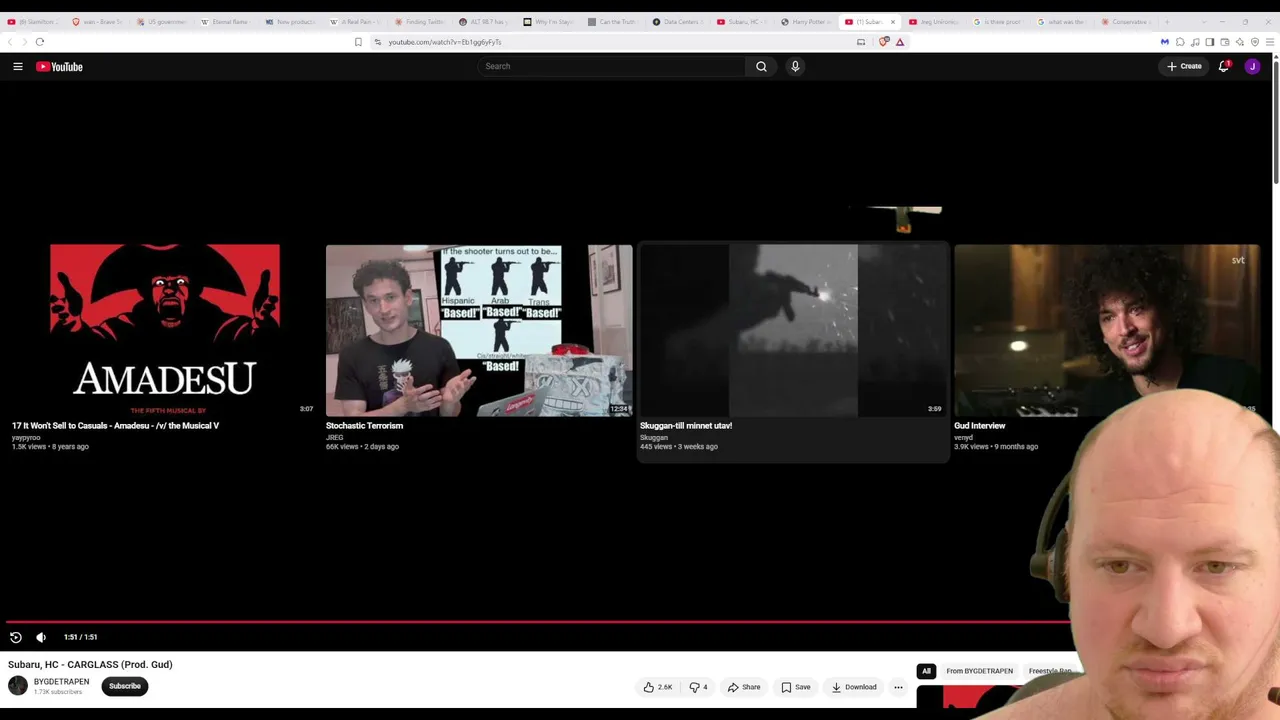This screenshot has height=720, width=1280.
Task: Open the Gud Interview title link
Action: pos(980,426)
